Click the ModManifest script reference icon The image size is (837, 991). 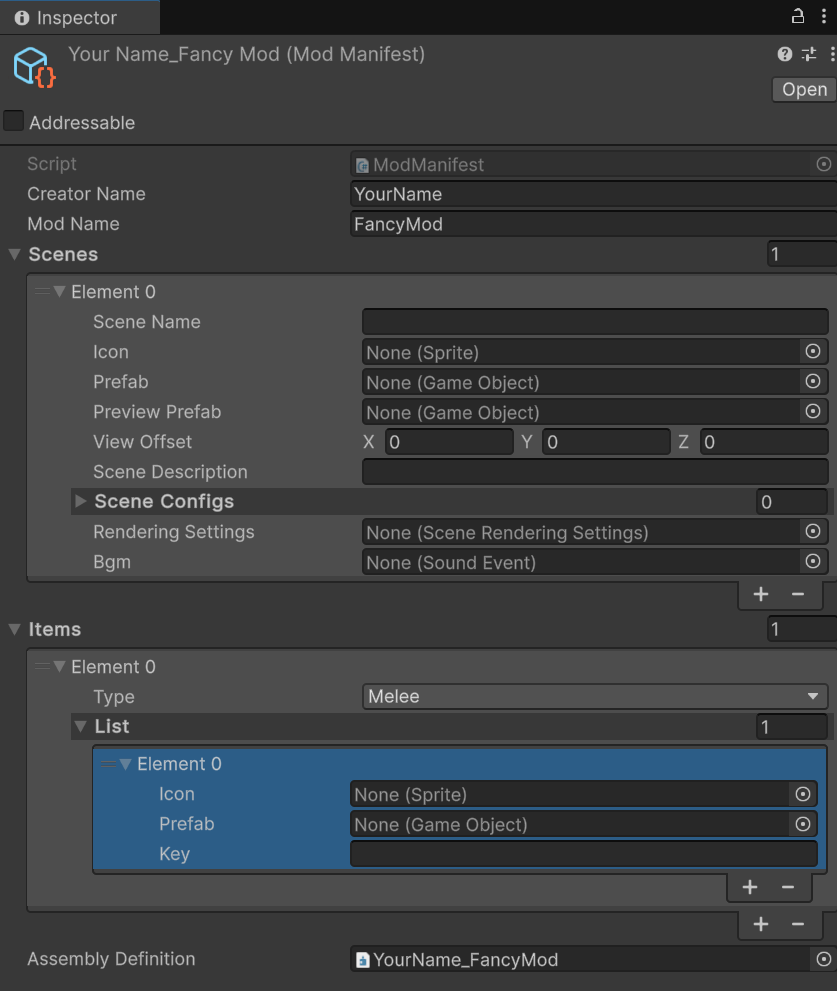[x=824, y=164]
